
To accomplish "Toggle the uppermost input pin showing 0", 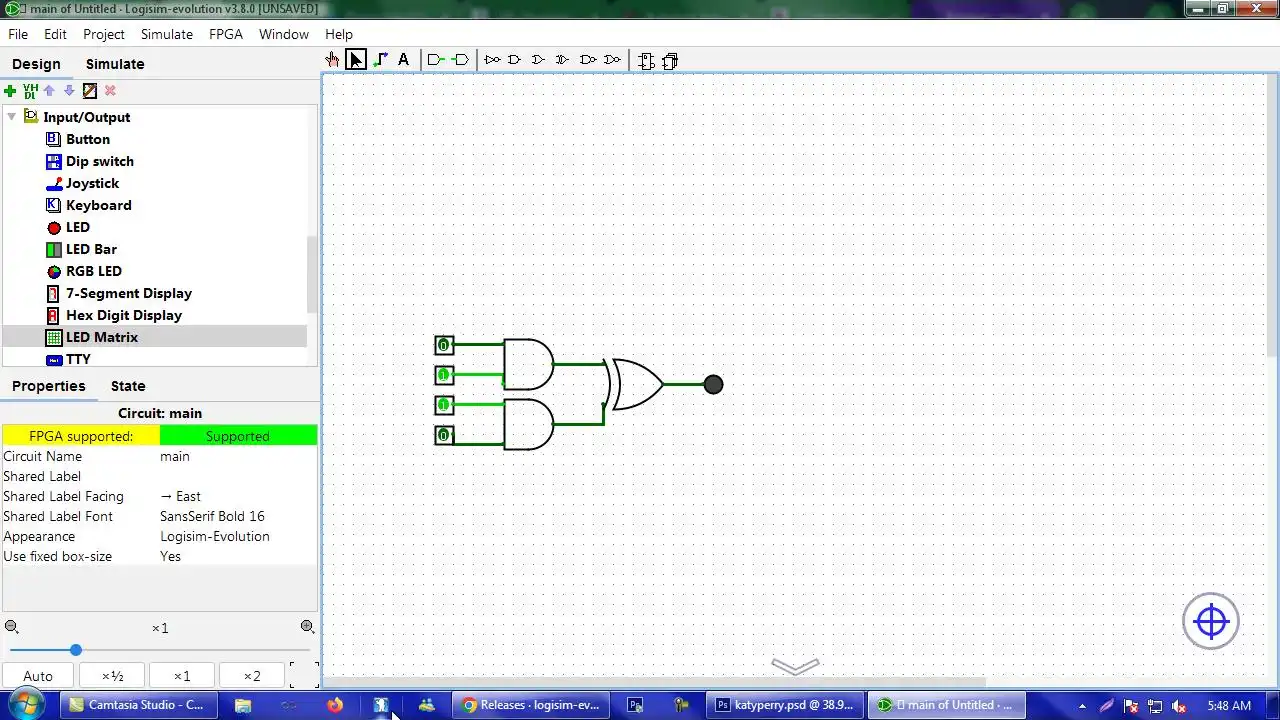I will (444, 345).
